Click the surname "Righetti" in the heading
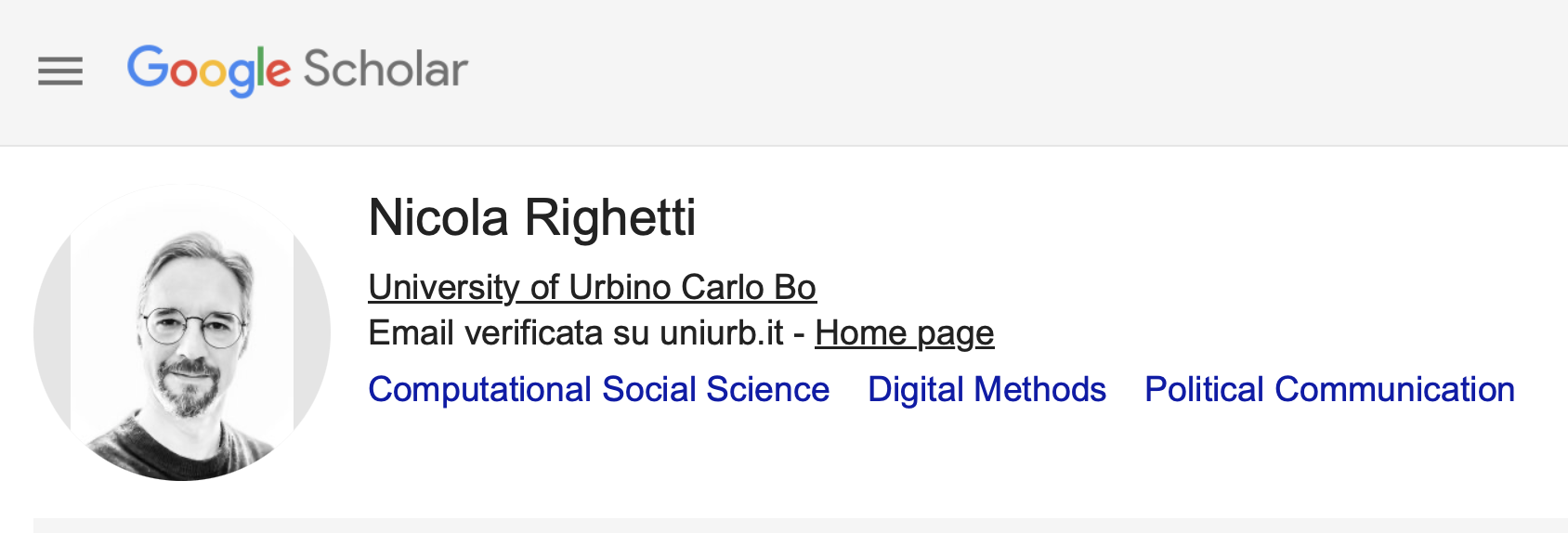 point(610,218)
